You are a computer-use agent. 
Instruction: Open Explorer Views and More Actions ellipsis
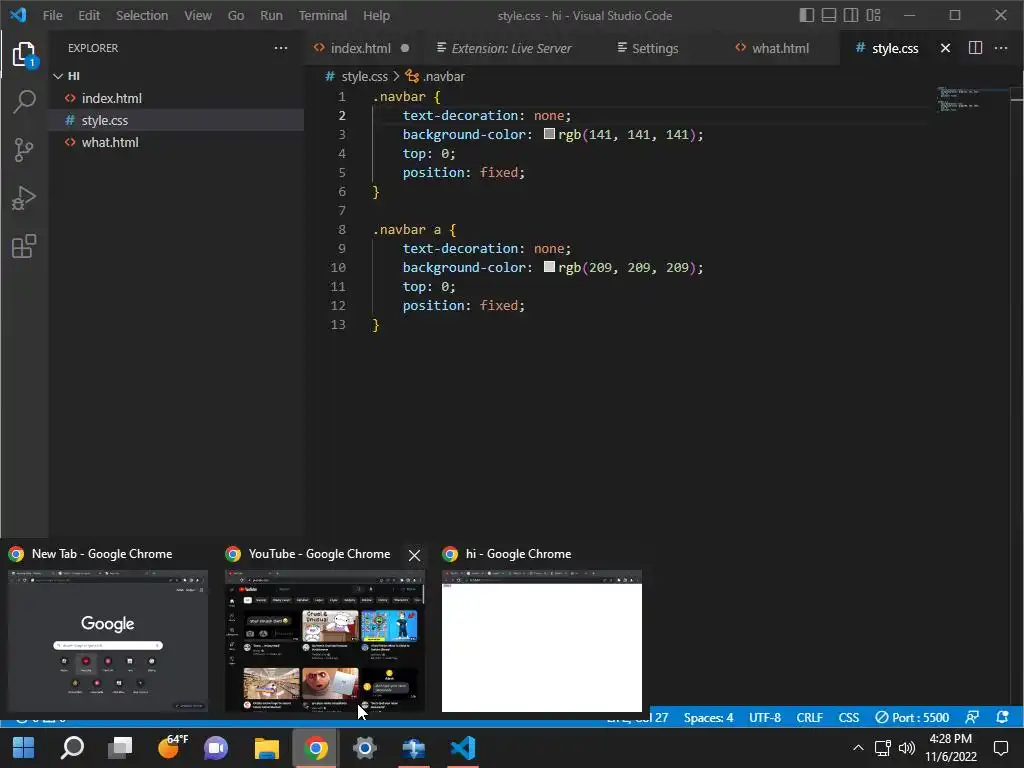click(281, 48)
